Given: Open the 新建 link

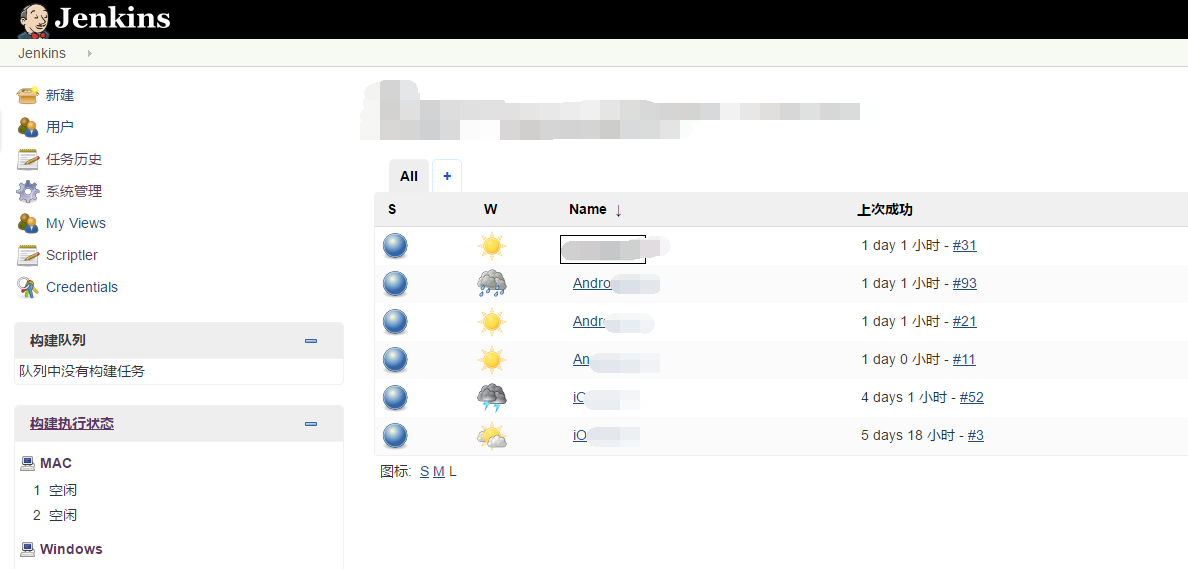Looking at the screenshot, I should point(60,95).
